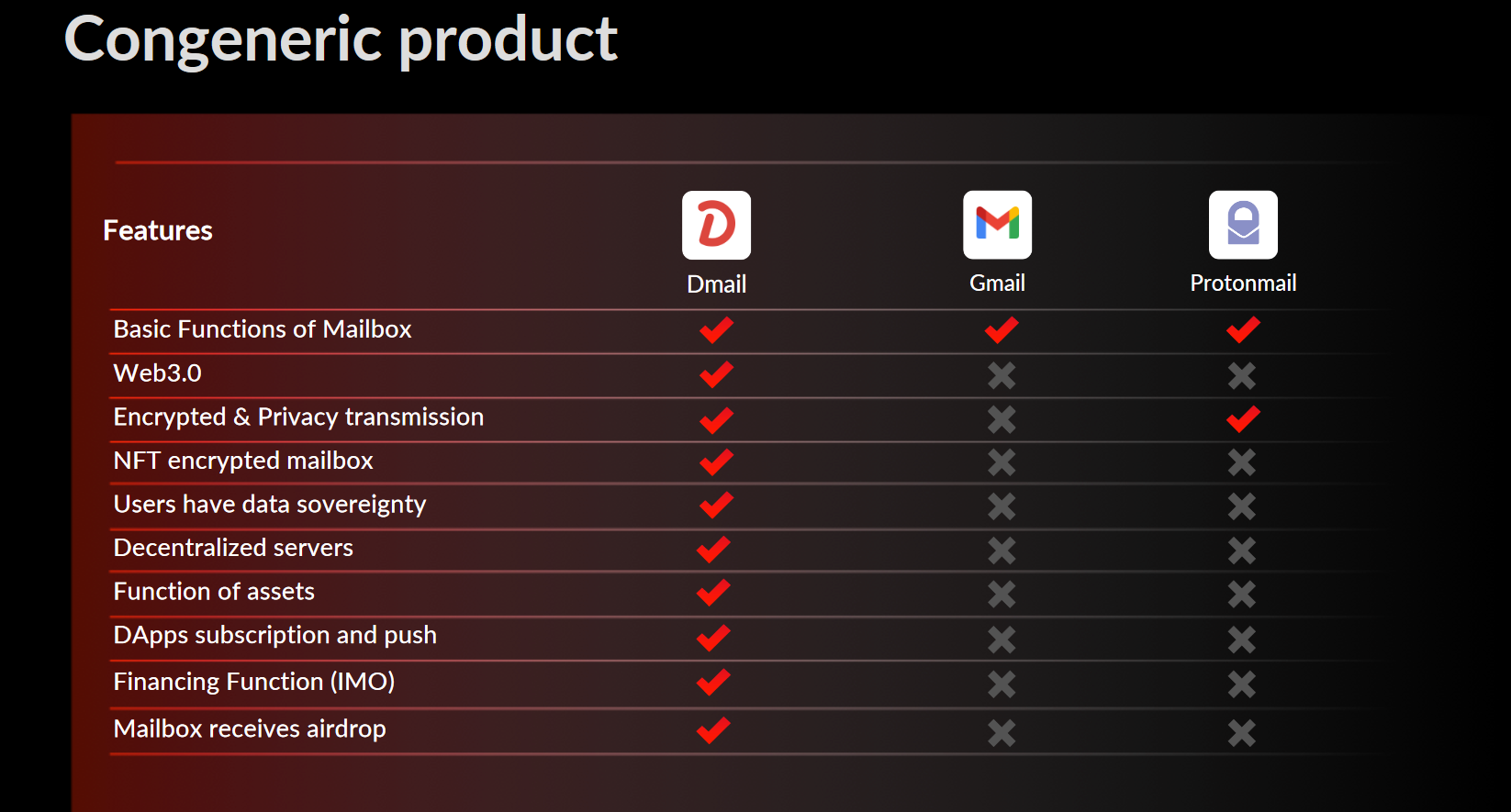
Task: Click the Protonmail logo icon
Action: click(x=1243, y=225)
